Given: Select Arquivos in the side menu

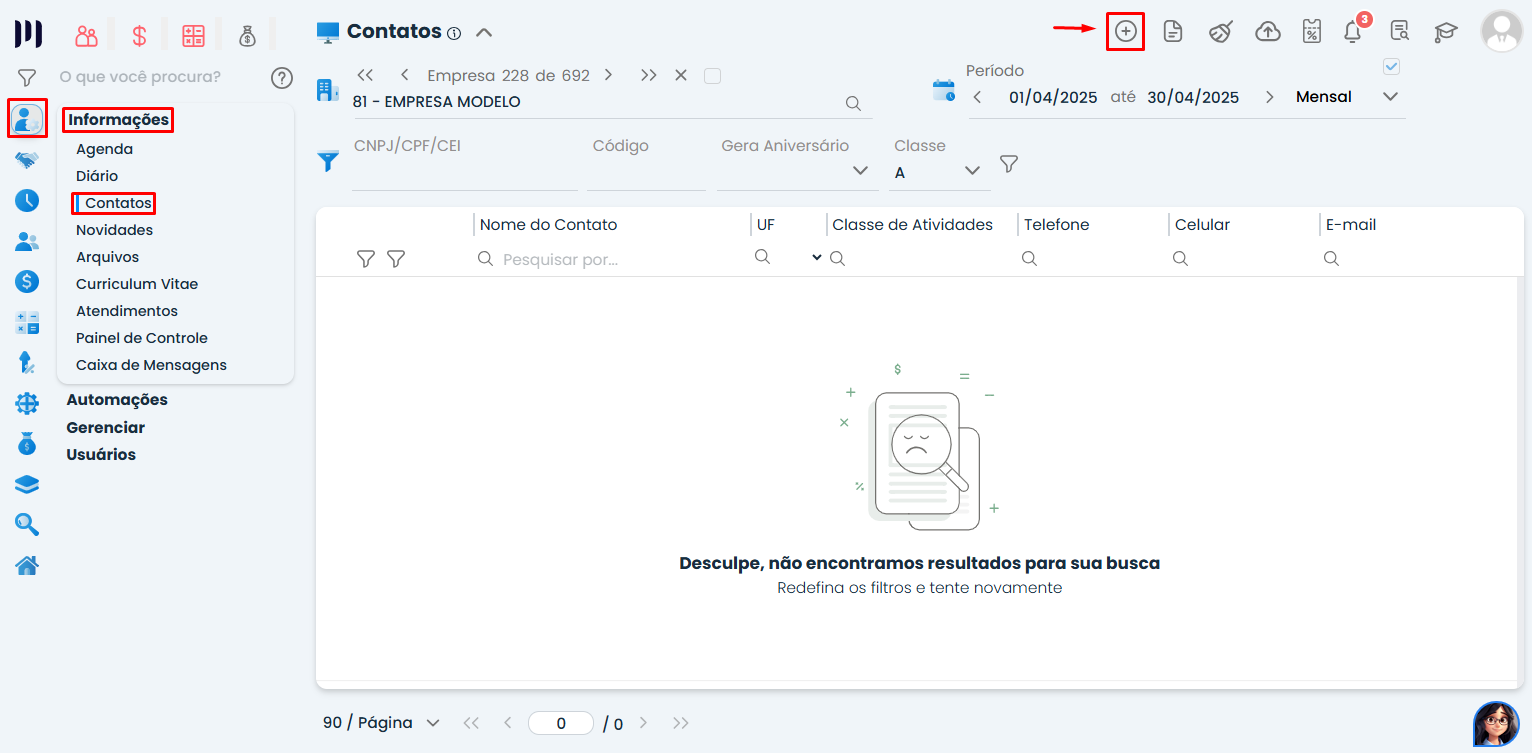Looking at the screenshot, I should 107,257.
